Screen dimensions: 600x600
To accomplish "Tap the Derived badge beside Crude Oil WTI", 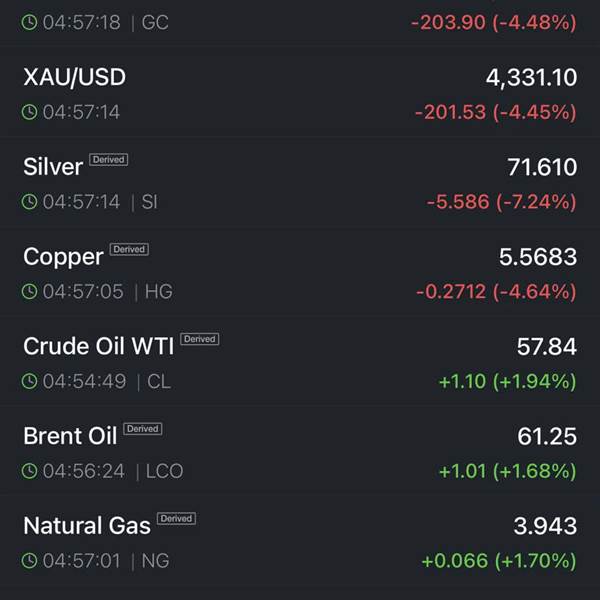I will 199,339.
